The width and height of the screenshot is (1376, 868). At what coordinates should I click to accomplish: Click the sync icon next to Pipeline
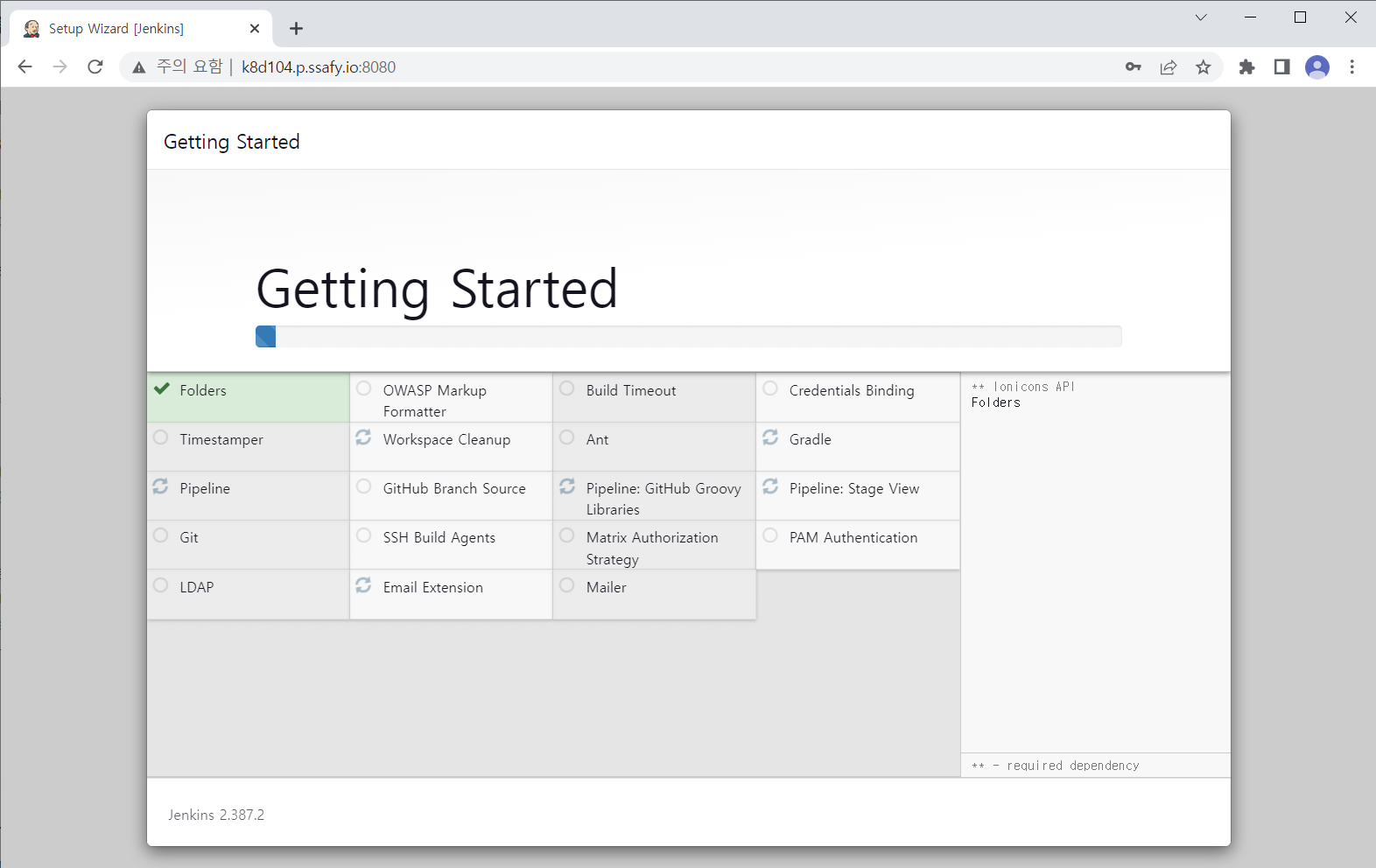[160, 486]
